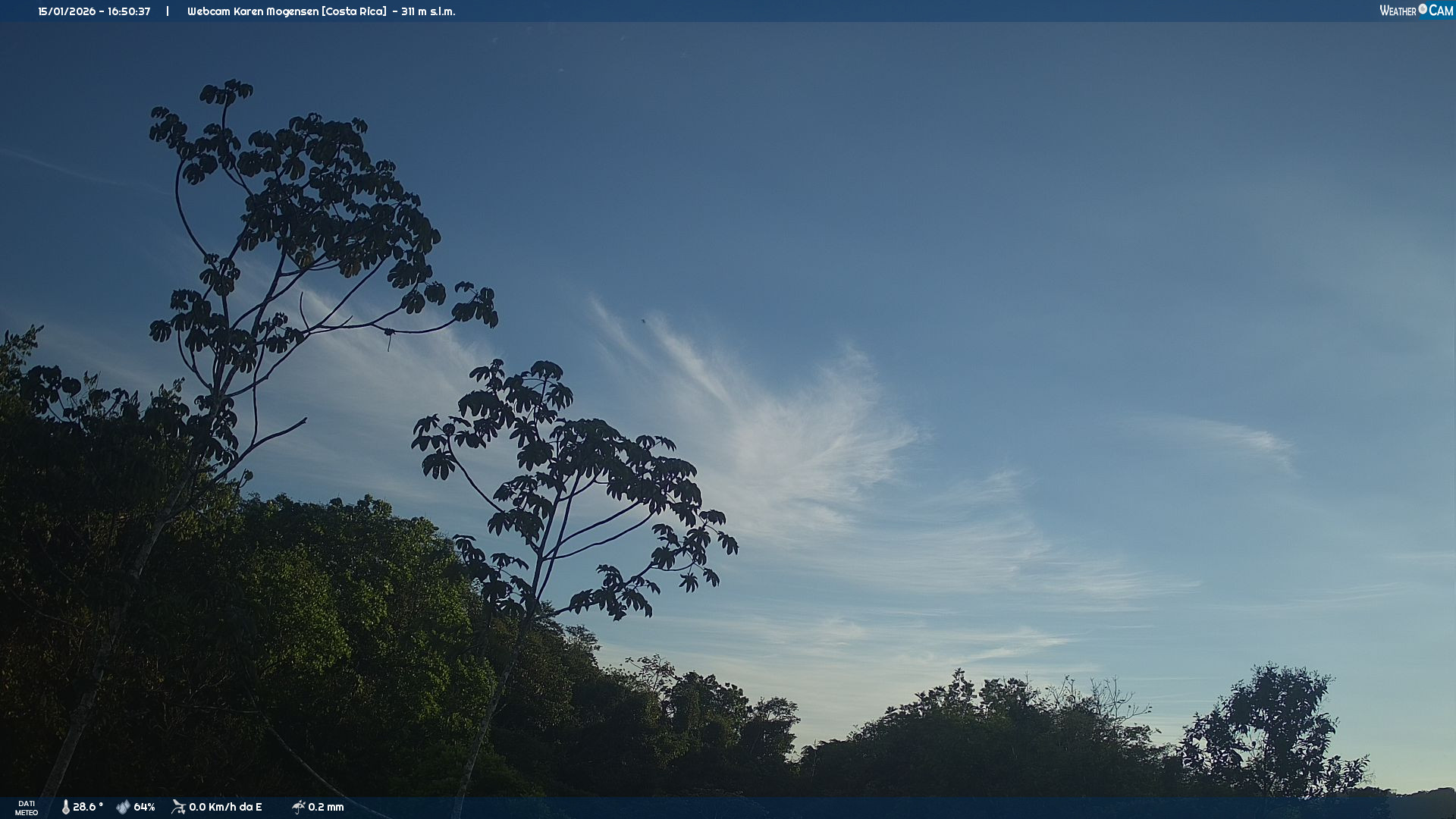
Task: Click the wind anemometer icon
Action: (178, 807)
